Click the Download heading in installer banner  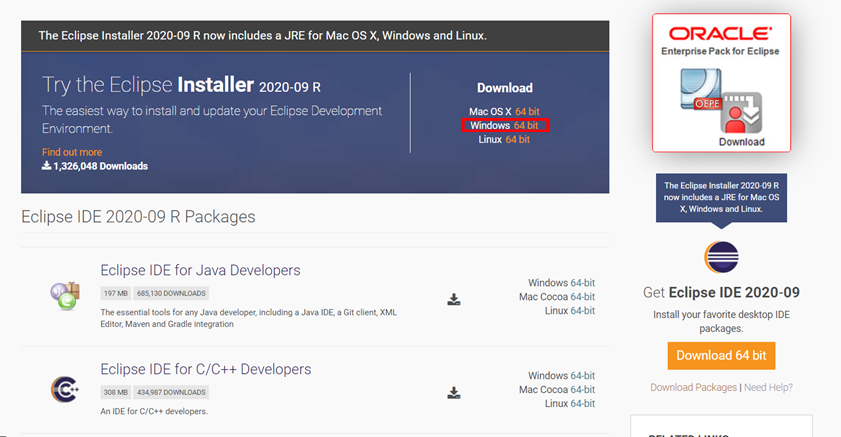coord(505,88)
